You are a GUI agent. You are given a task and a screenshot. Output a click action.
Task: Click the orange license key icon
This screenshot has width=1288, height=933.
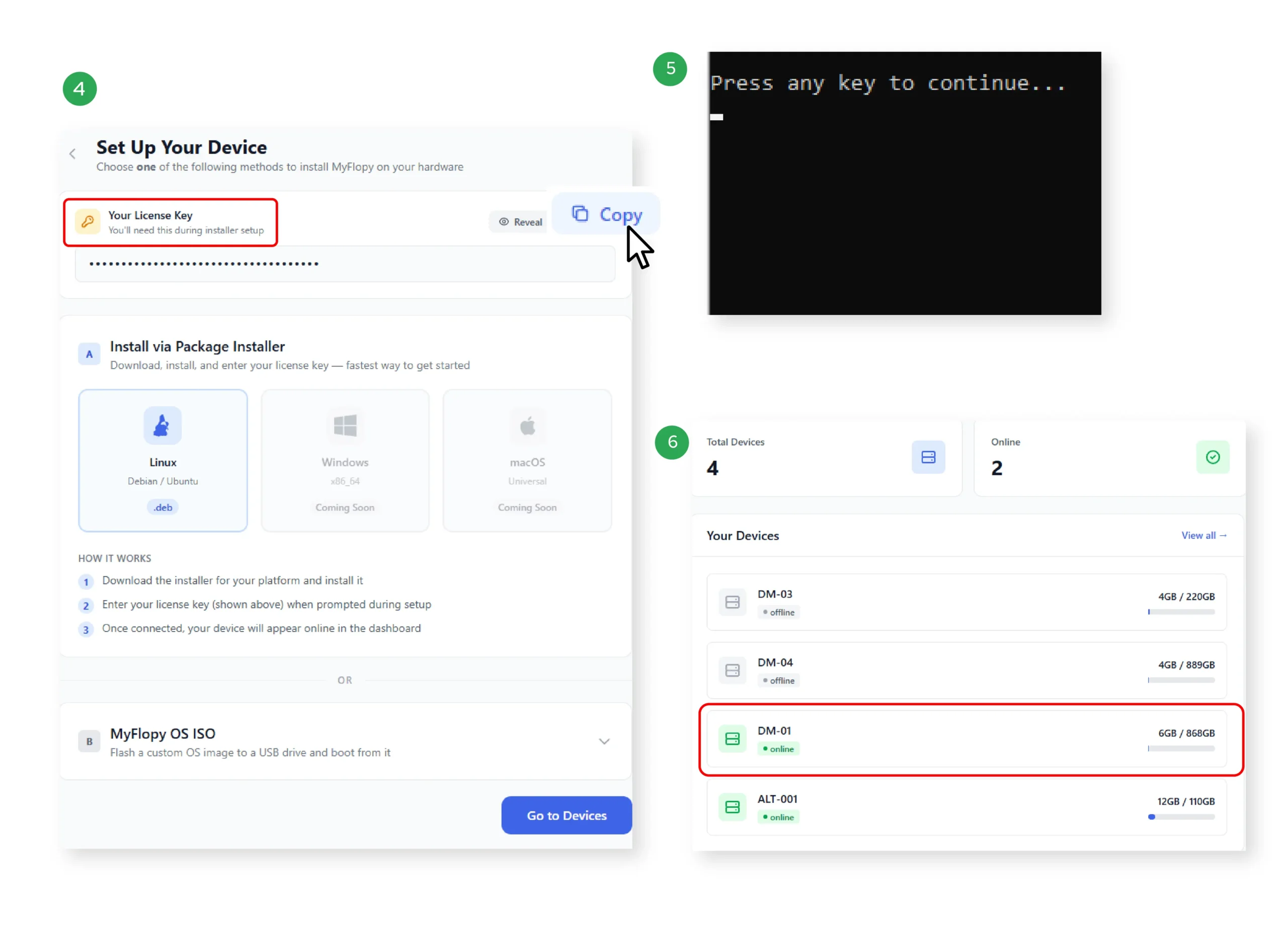pyautogui.click(x=88, y=222)
